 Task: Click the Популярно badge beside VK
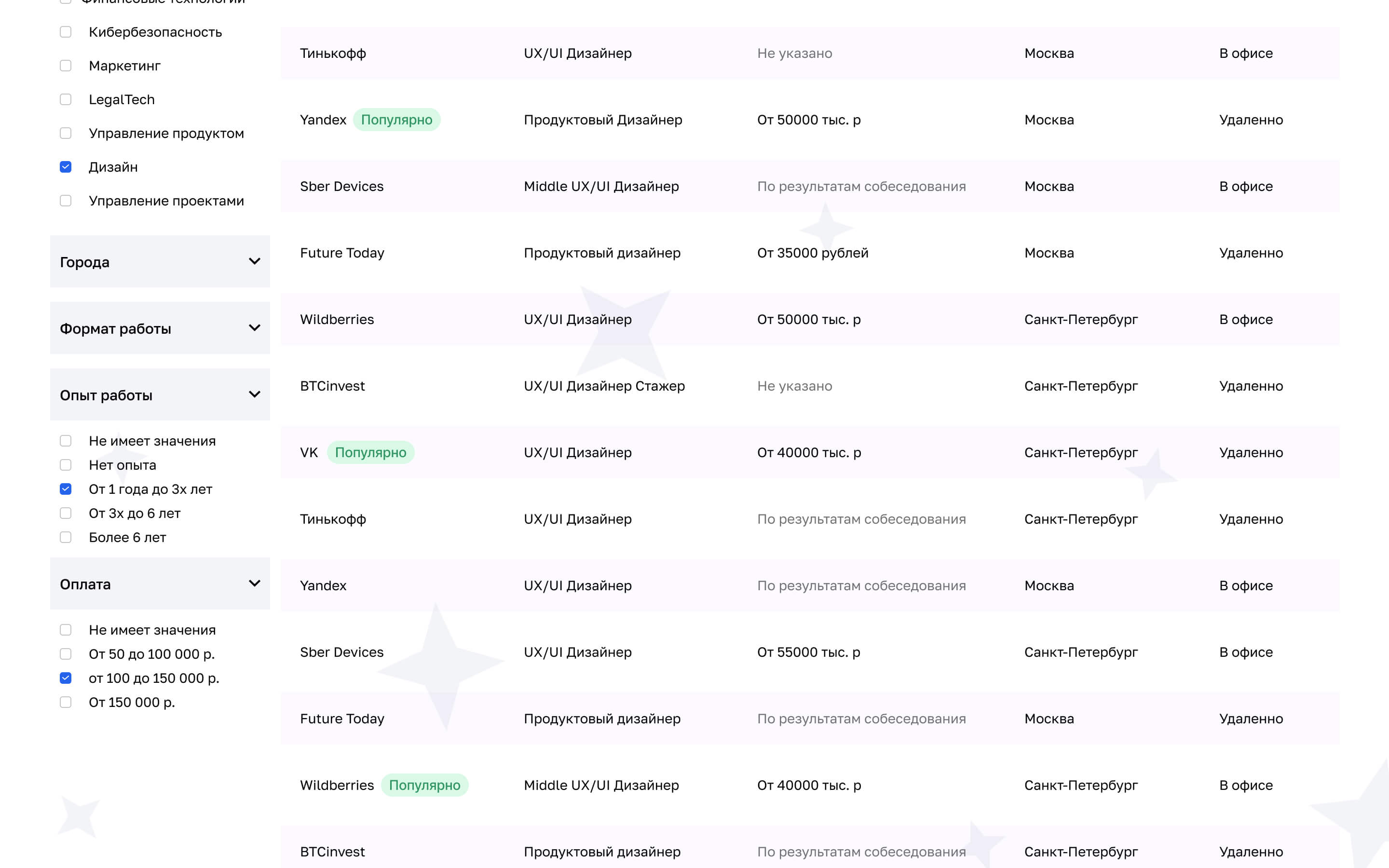click(x=370, y=453)
